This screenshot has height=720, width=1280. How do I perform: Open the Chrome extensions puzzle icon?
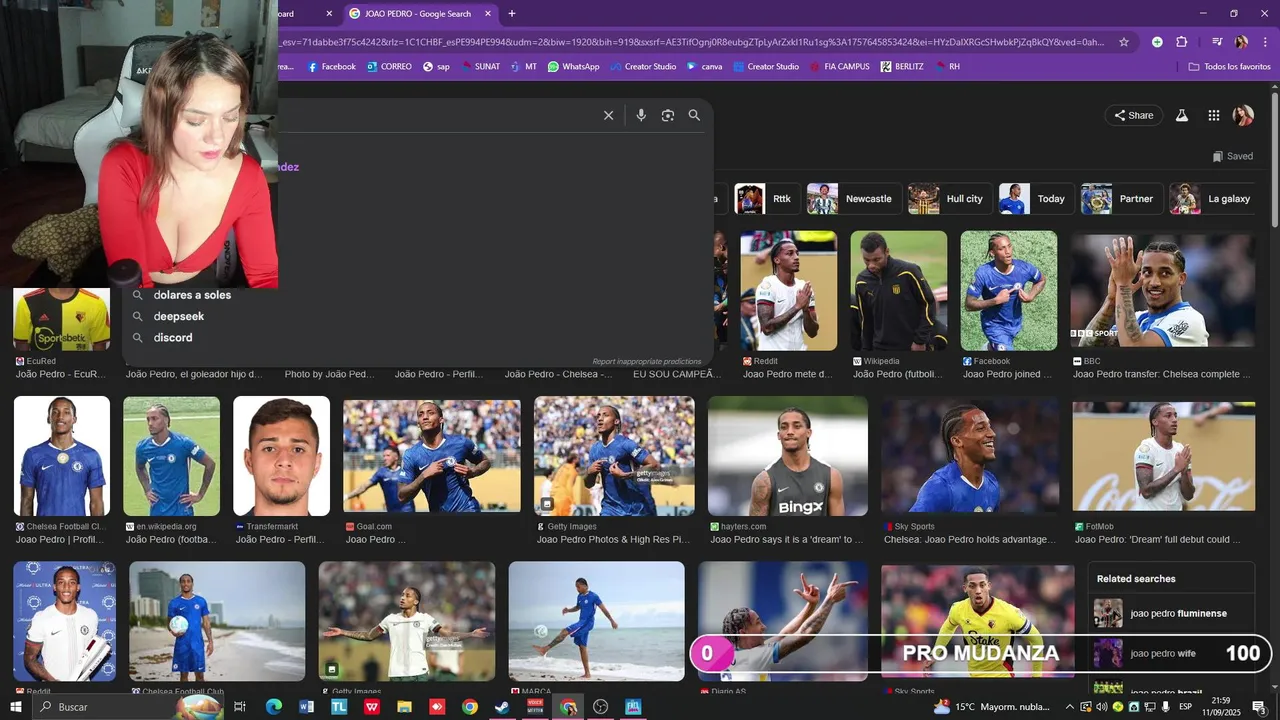point(1181,42)
